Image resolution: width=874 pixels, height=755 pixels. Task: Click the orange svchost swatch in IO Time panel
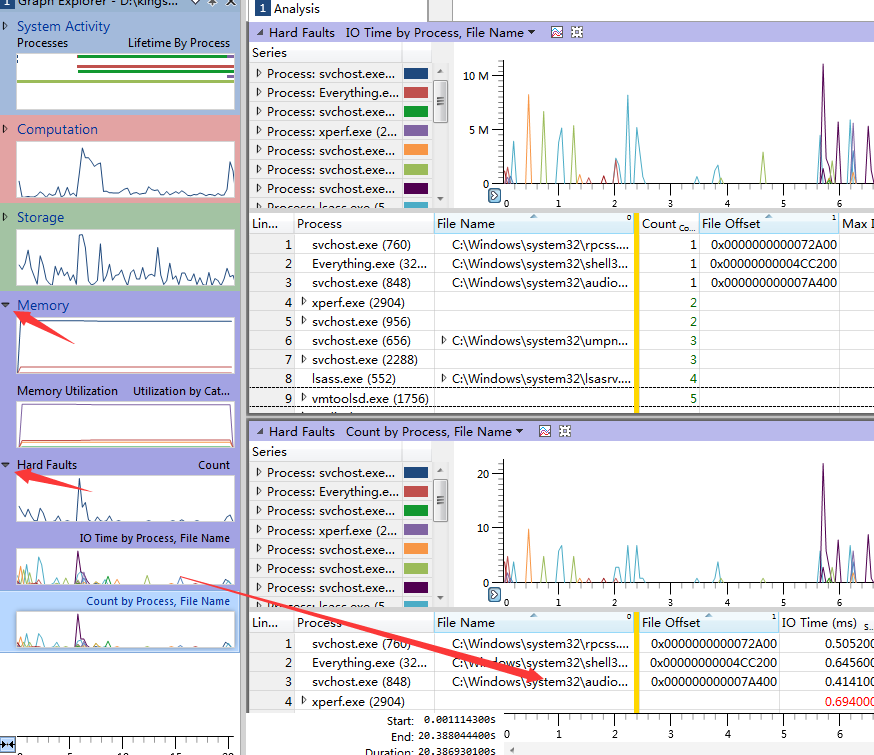pos(416,150)
